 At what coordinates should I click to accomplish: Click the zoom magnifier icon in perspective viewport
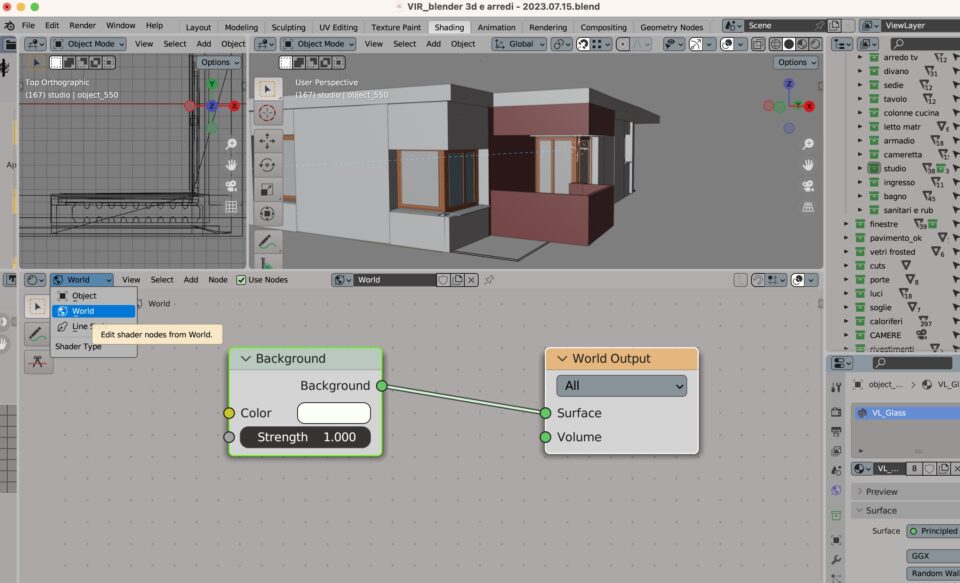808,144
